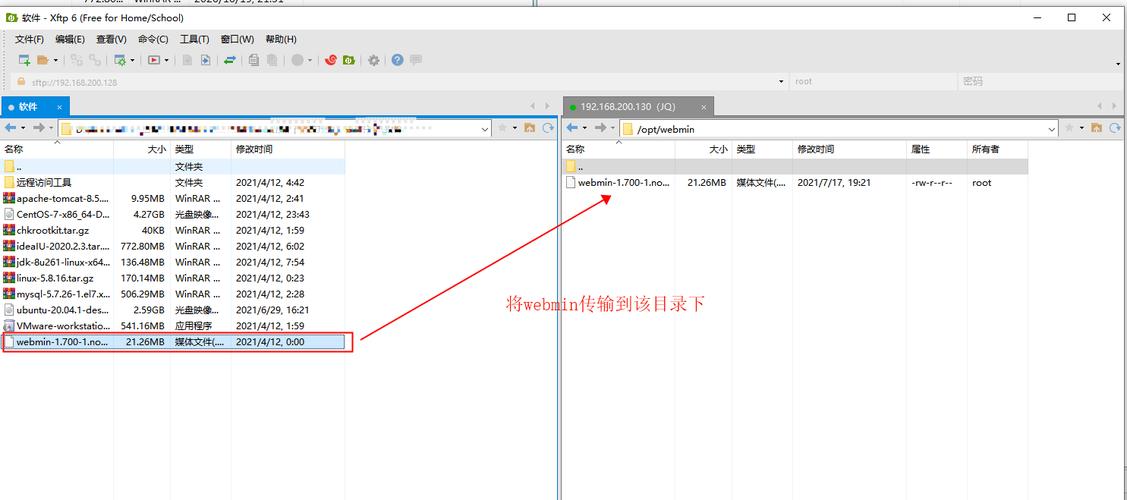Open the 查看(V) menu
The height and width of the screenshot is (500, 1127).
111,40
